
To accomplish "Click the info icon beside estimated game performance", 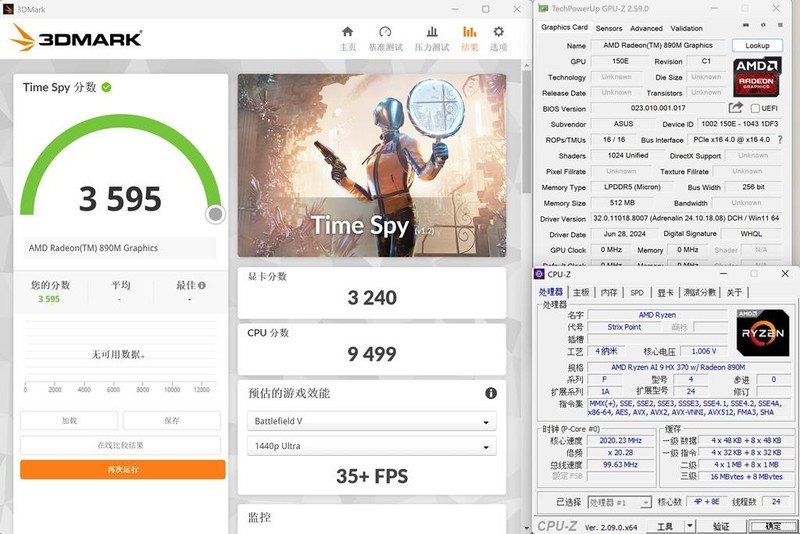I will pos(491,394).
